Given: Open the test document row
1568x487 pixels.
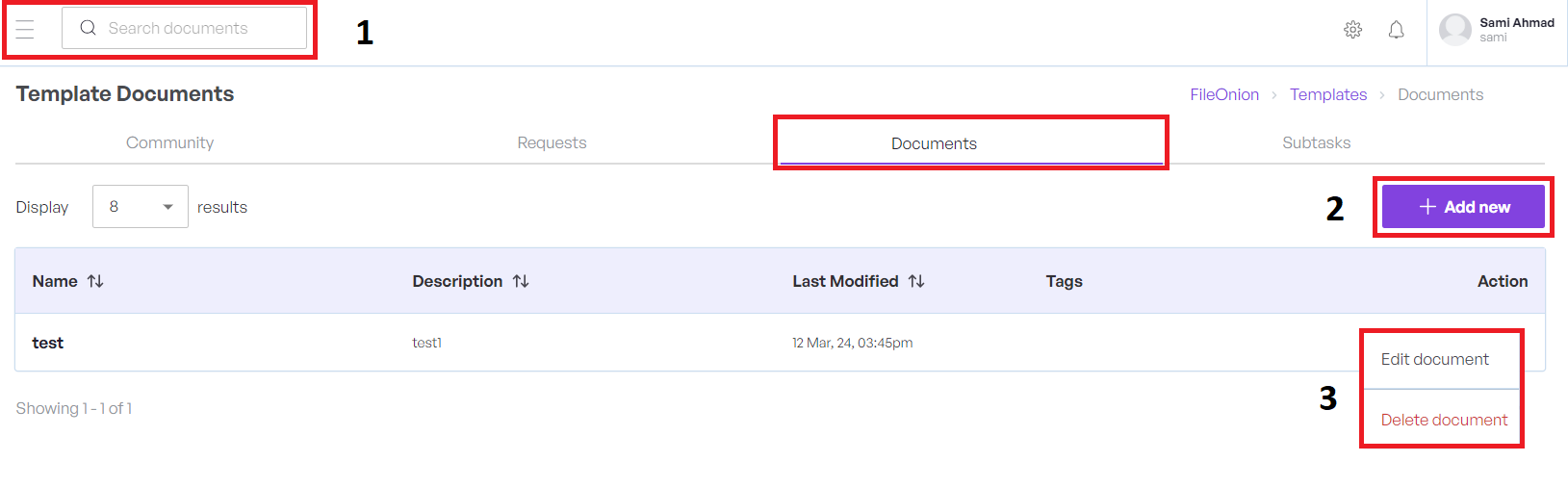Looking at the screenshot, I should [x=48, y=343].
